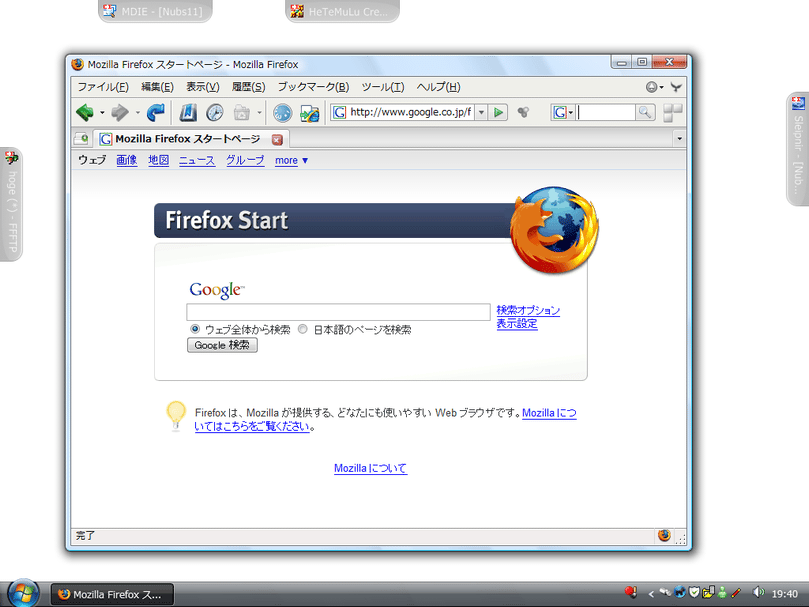
Task: Click the Google favicon in address bar
Action: [339, 112]
